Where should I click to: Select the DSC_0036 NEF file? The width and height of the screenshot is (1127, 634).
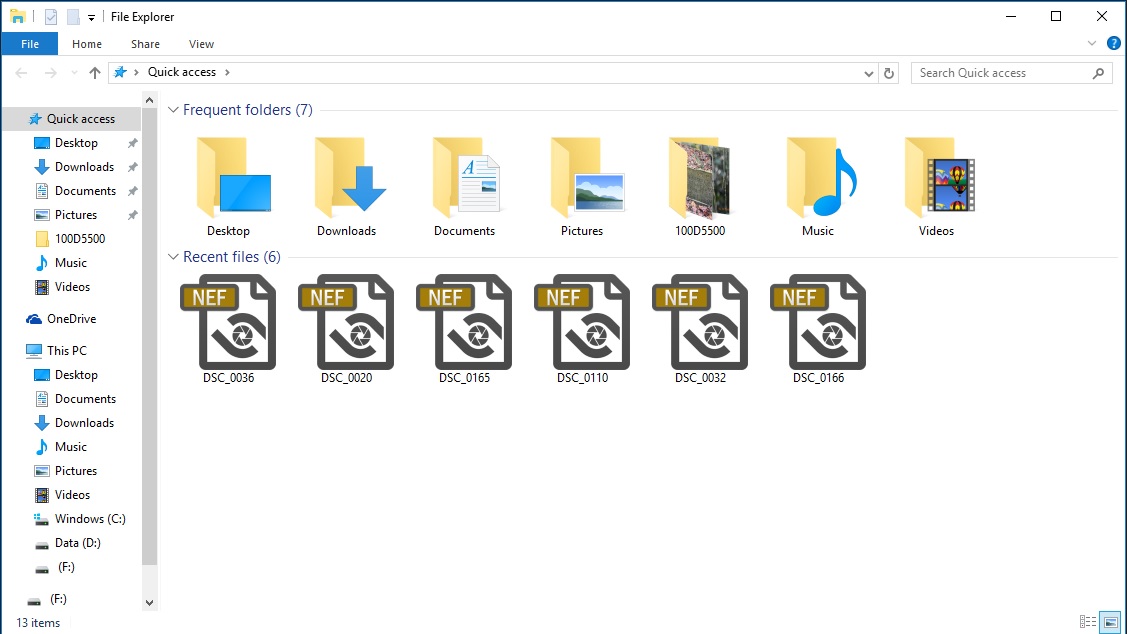(x=229, y=329)
